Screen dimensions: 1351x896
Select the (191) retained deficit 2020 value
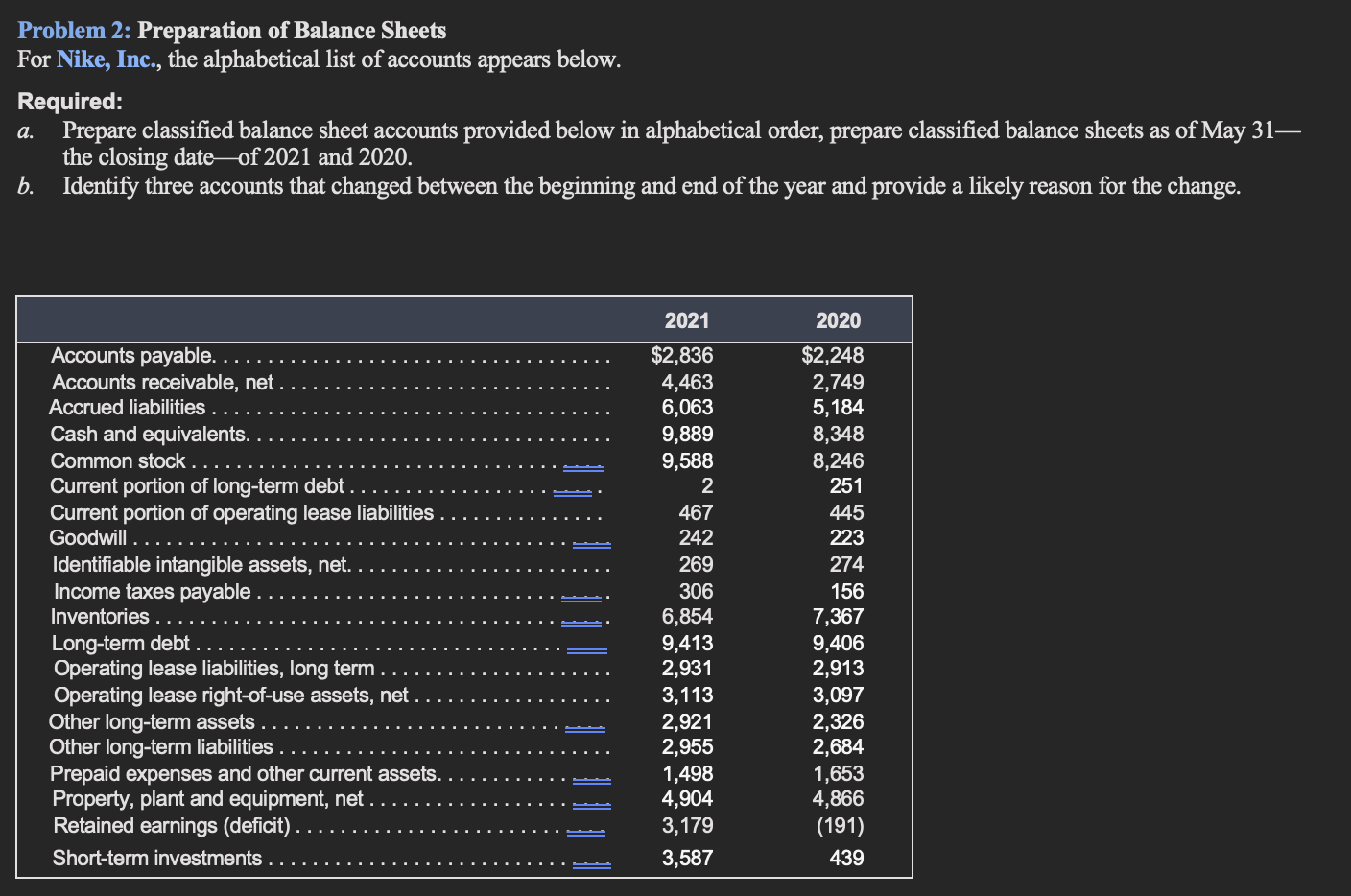click(x=841, y=826)
